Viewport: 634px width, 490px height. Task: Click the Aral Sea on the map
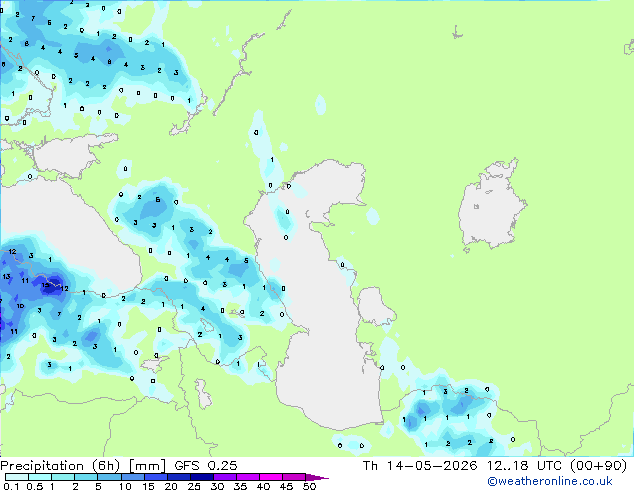[491, 206]
